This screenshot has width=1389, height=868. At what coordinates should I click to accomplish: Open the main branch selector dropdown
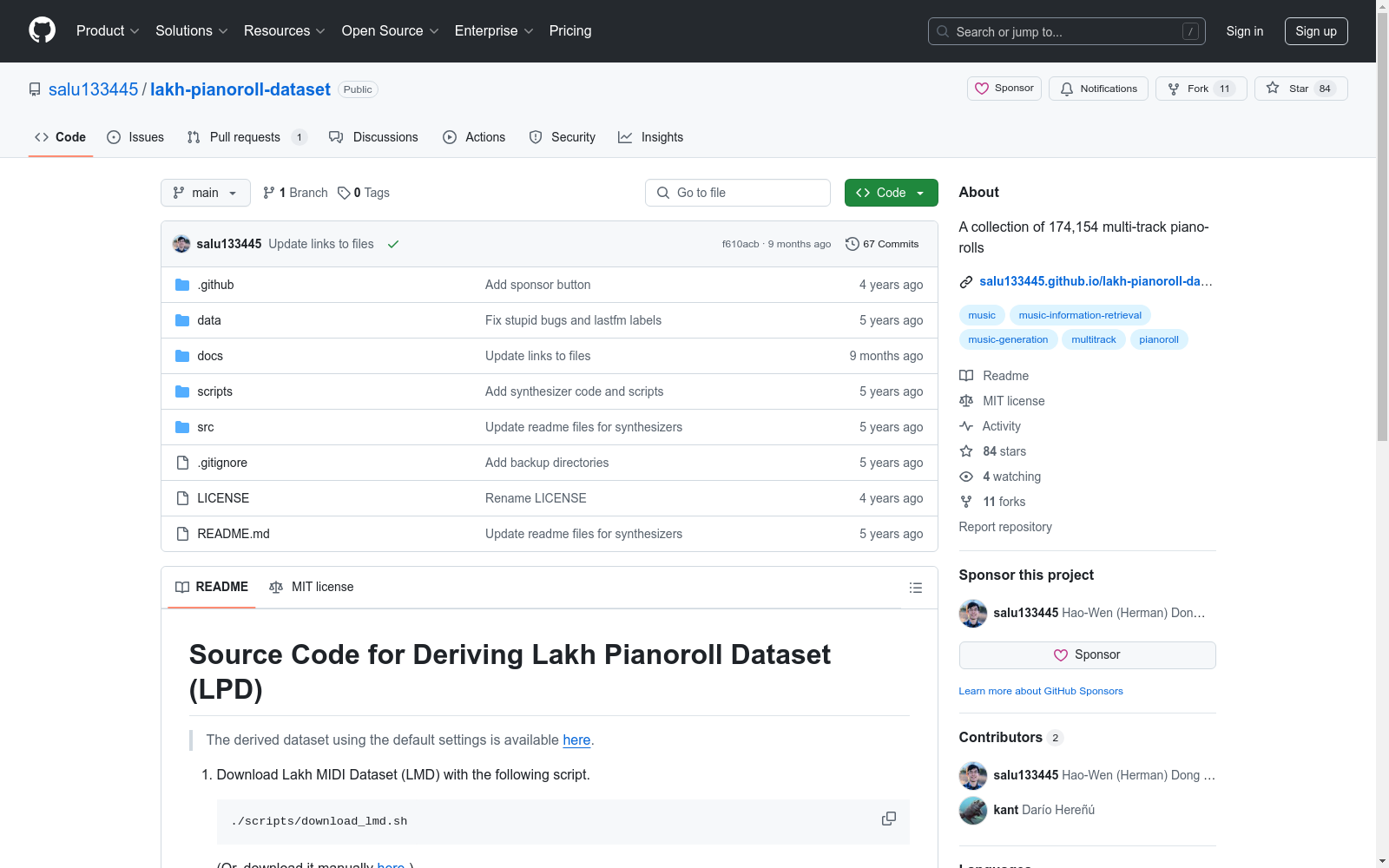[206, 193]
